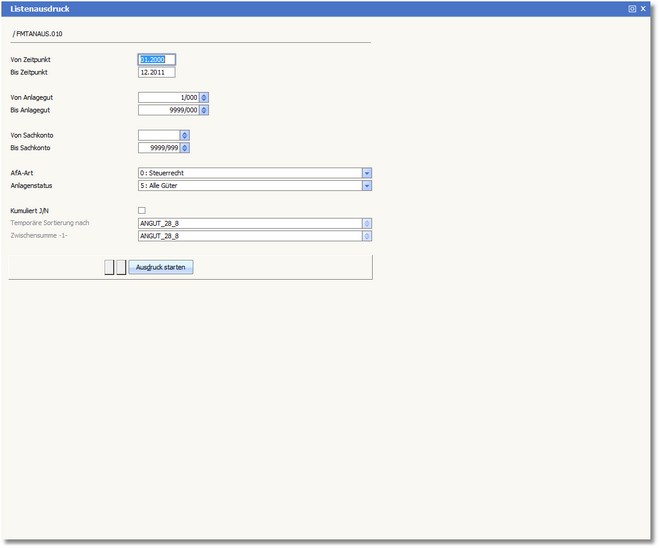Open lookup icon for Von Sachkonto
This screenshot has height=548, width=659.
[x=184, y=135]
